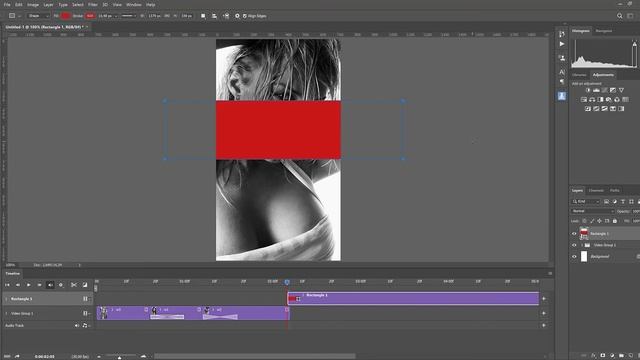
Task: Open the File menu
Action: [x=7, y=4]
